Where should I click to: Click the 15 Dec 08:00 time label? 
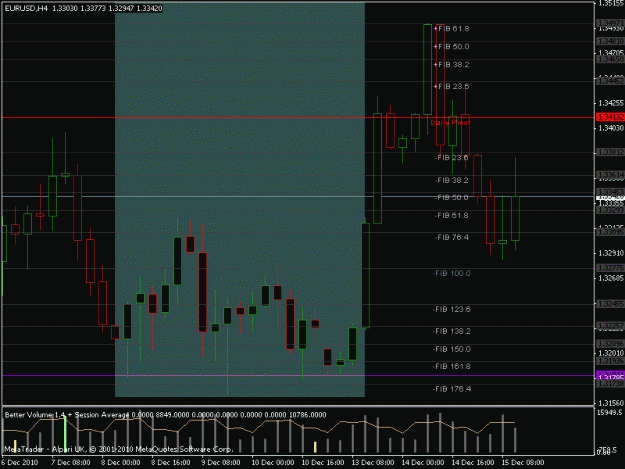(x=523, y=462)
